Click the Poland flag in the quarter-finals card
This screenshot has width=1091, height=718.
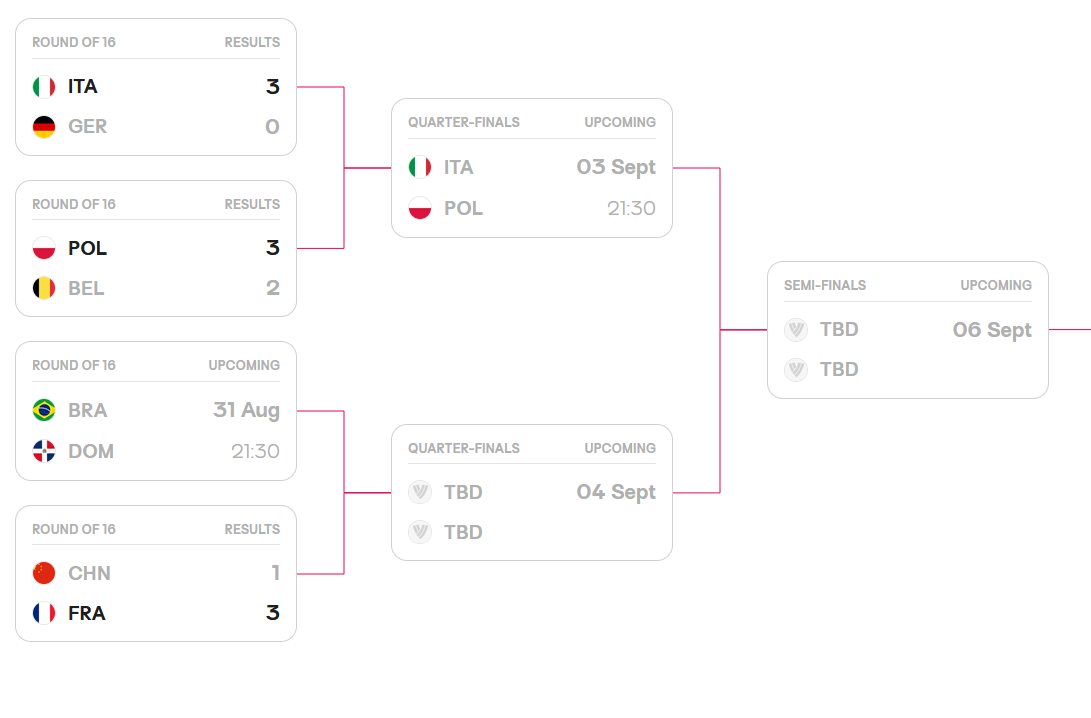tap(420, 208)
